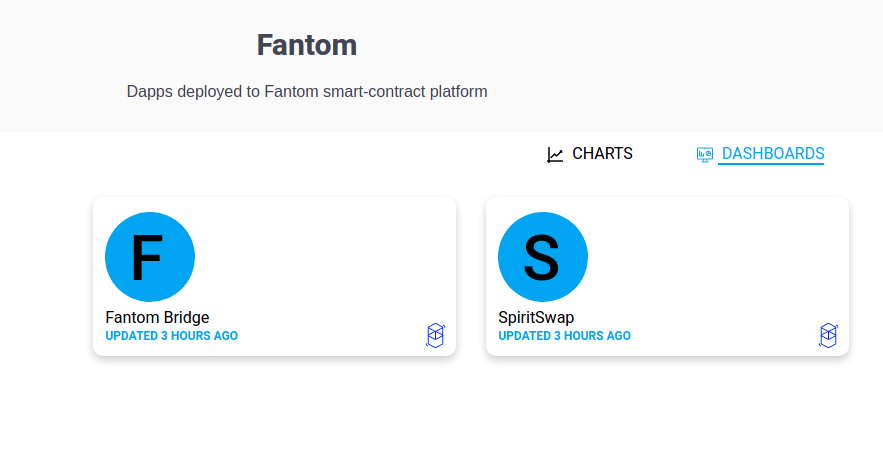The width and height of the screenshot is (883, 452).
Task: Click the underline beneath Dashboards label
Action: [x=771, y=164]
